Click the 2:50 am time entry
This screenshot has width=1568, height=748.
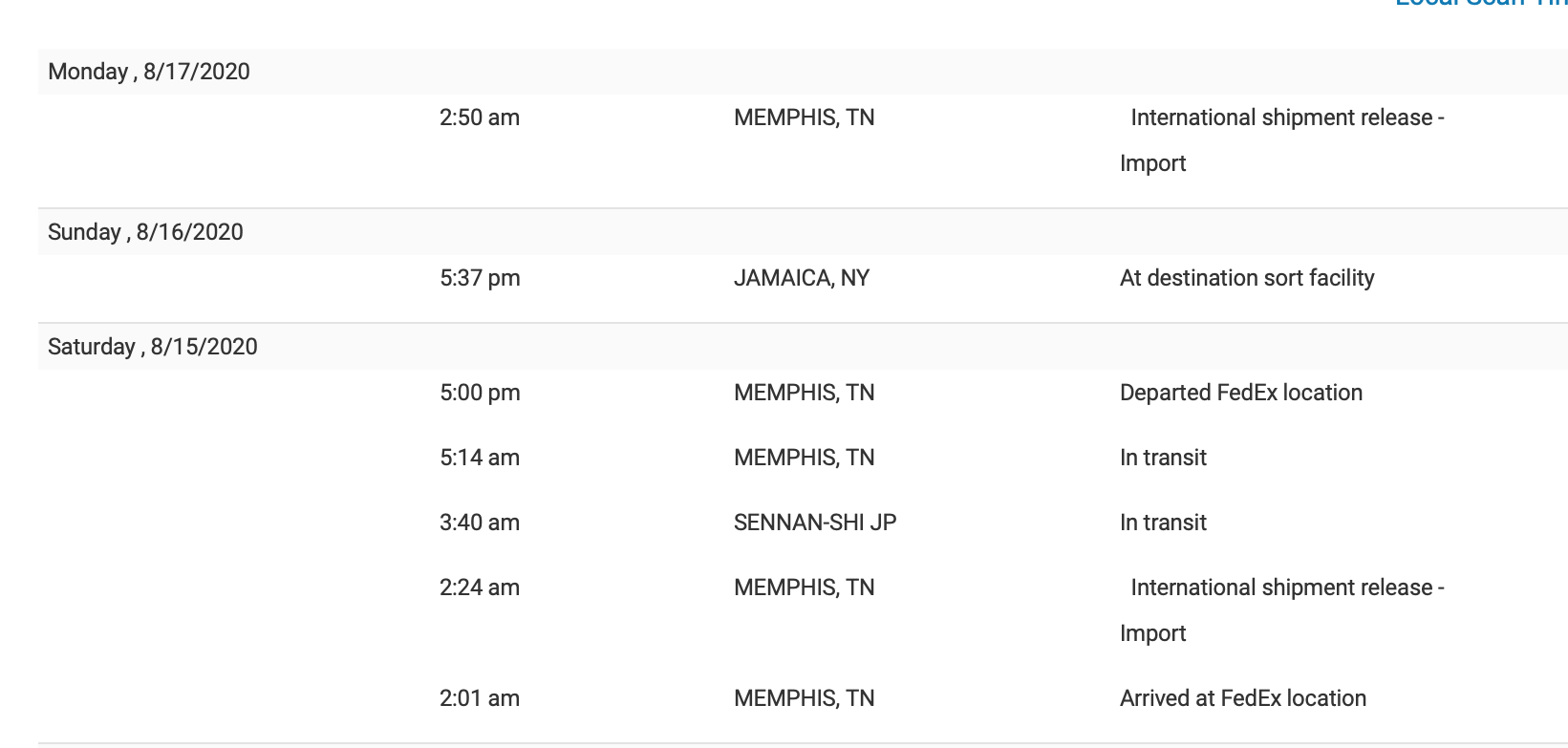[480, 118]
